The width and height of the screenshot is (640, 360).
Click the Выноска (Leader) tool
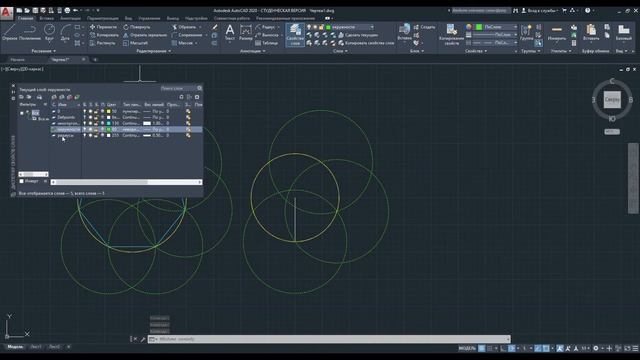click(267, 35)
